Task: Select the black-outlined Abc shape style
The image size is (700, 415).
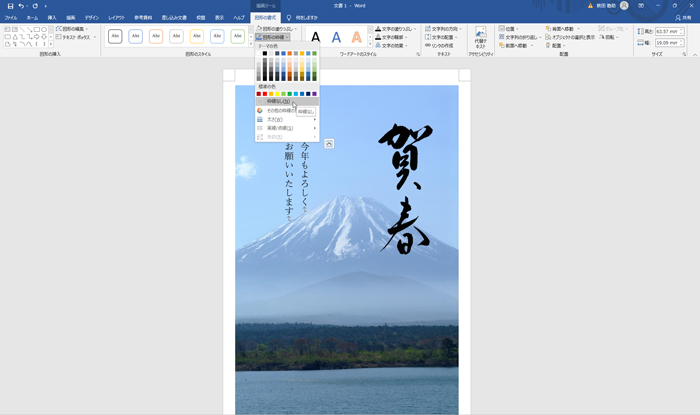Action: (115, 37)
